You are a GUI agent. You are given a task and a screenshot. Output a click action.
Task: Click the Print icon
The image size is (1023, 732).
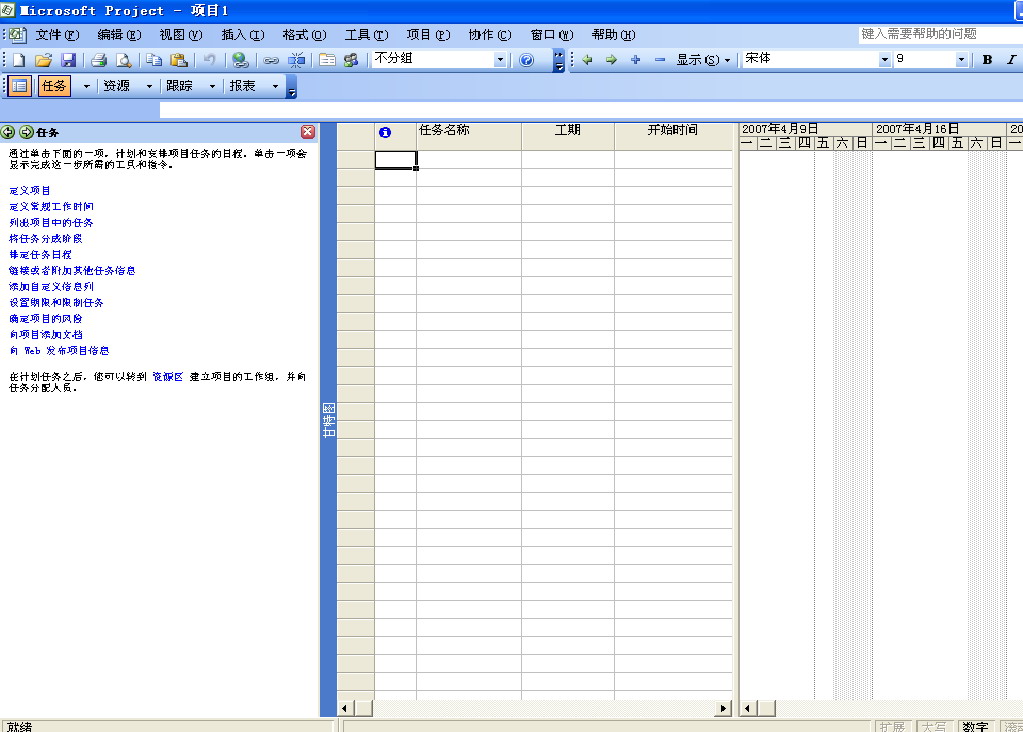(x=99, y=60)
